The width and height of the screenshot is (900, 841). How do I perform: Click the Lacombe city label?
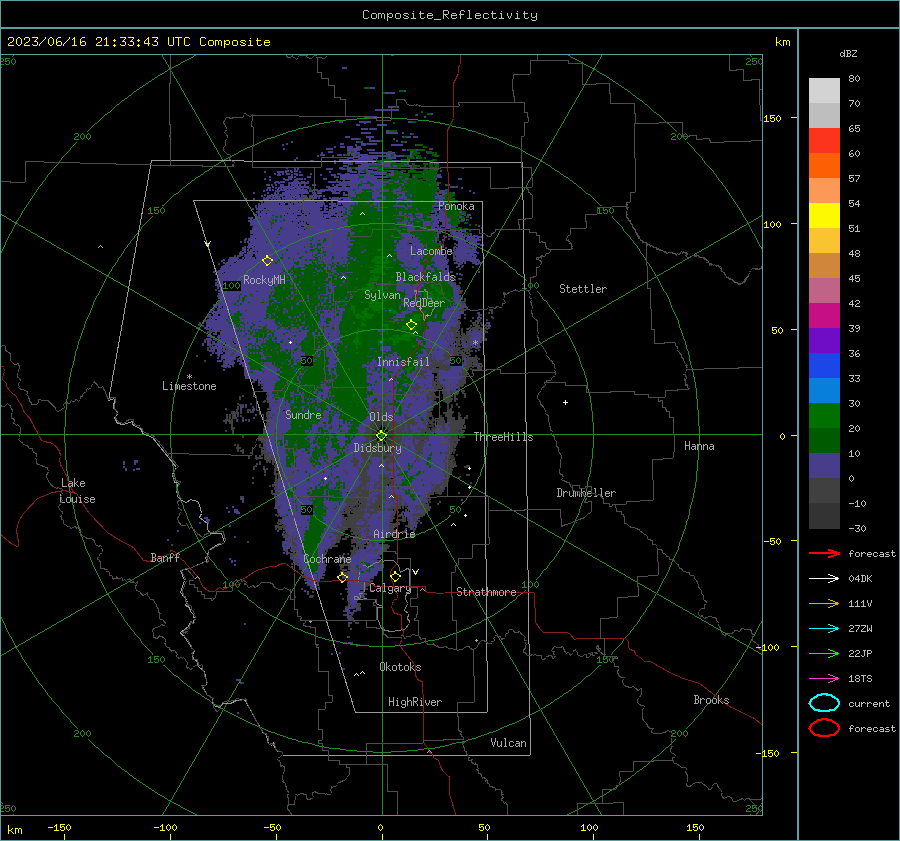coord(431,251)
